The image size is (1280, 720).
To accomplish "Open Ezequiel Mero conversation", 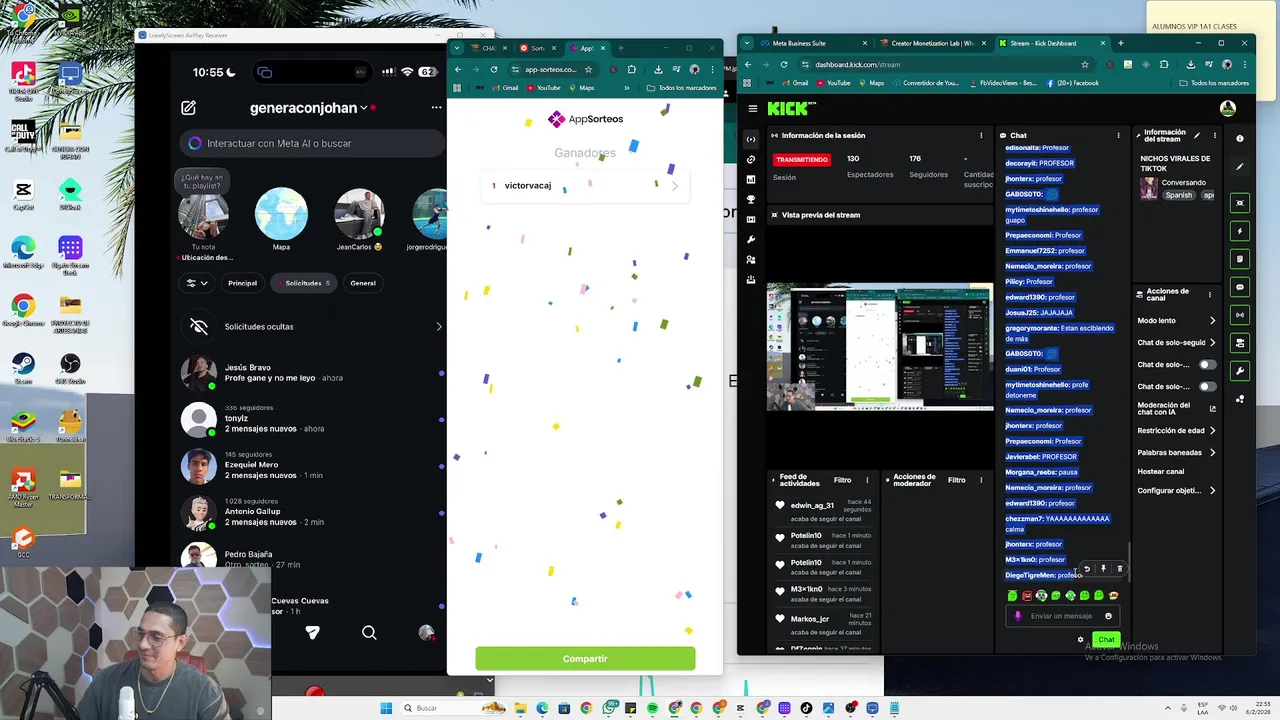I will [x=311, y=465].
